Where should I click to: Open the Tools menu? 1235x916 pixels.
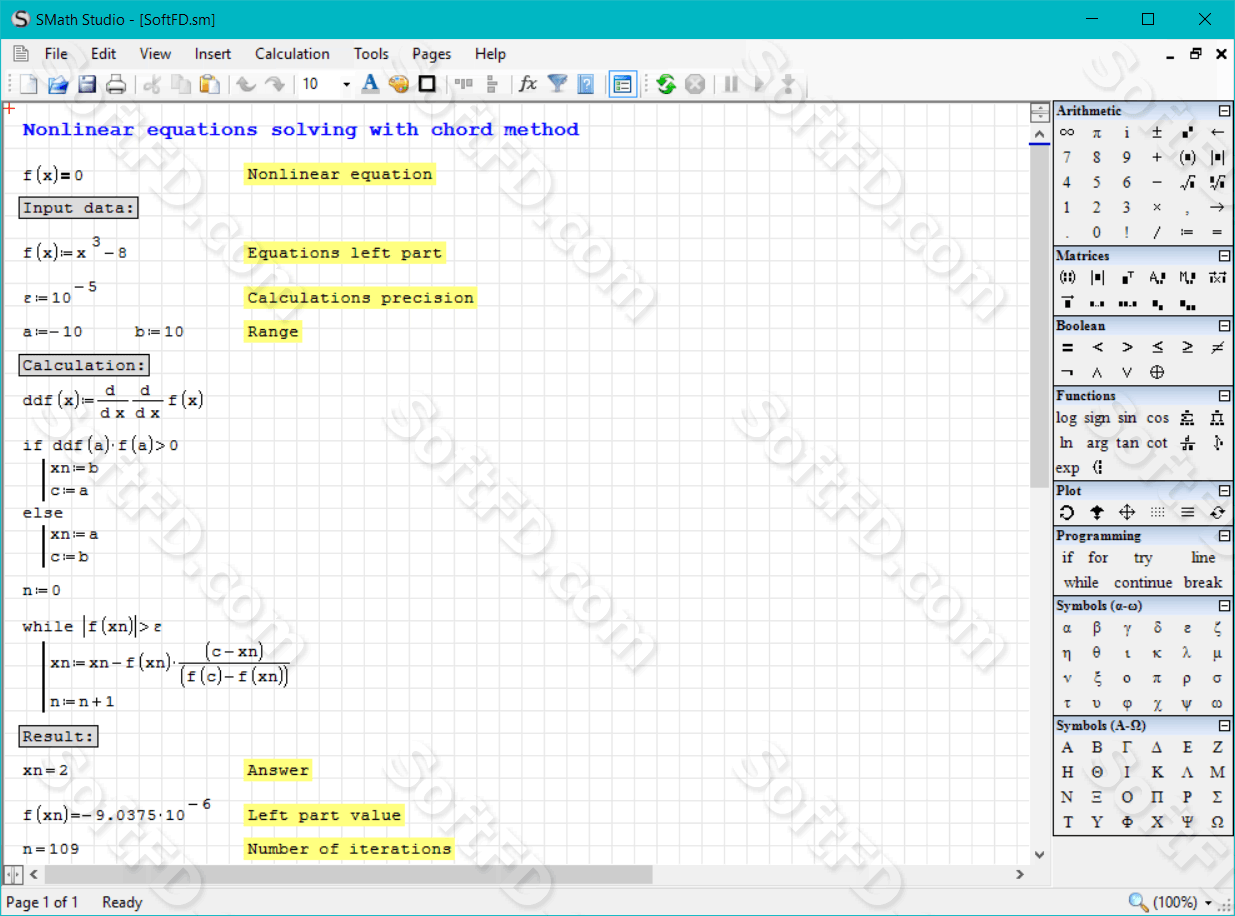coord(371,54)
